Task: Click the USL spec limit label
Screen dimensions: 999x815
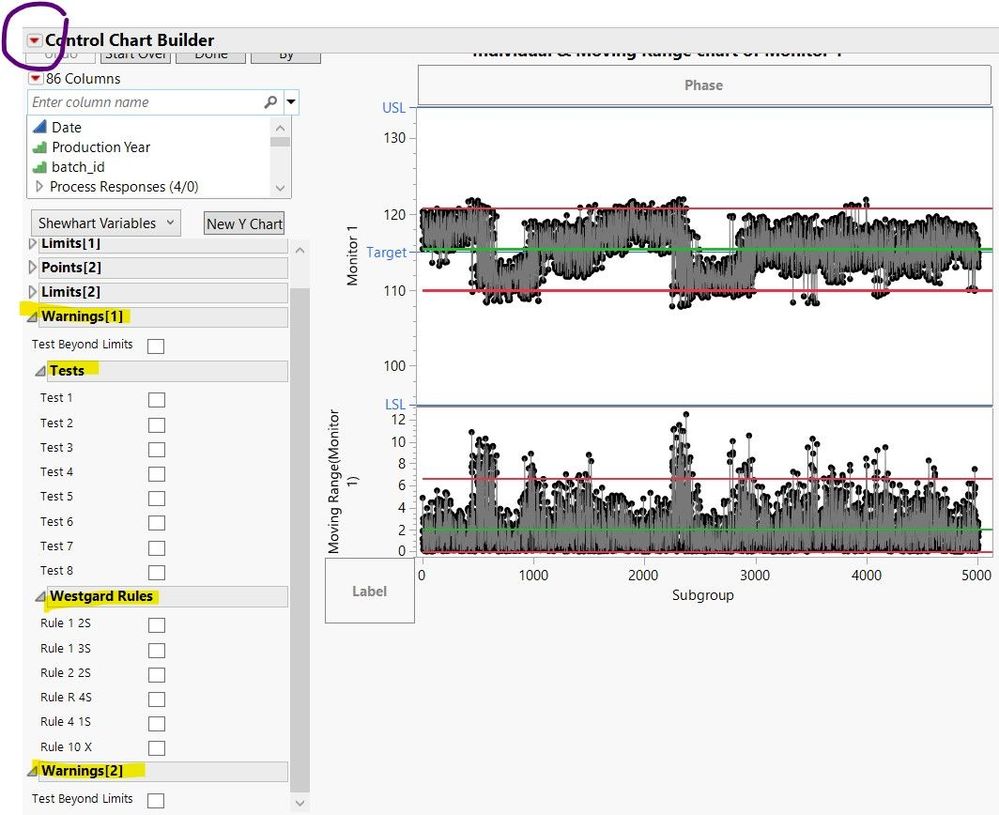Action: pyautogui.click(x=394, y=108)
